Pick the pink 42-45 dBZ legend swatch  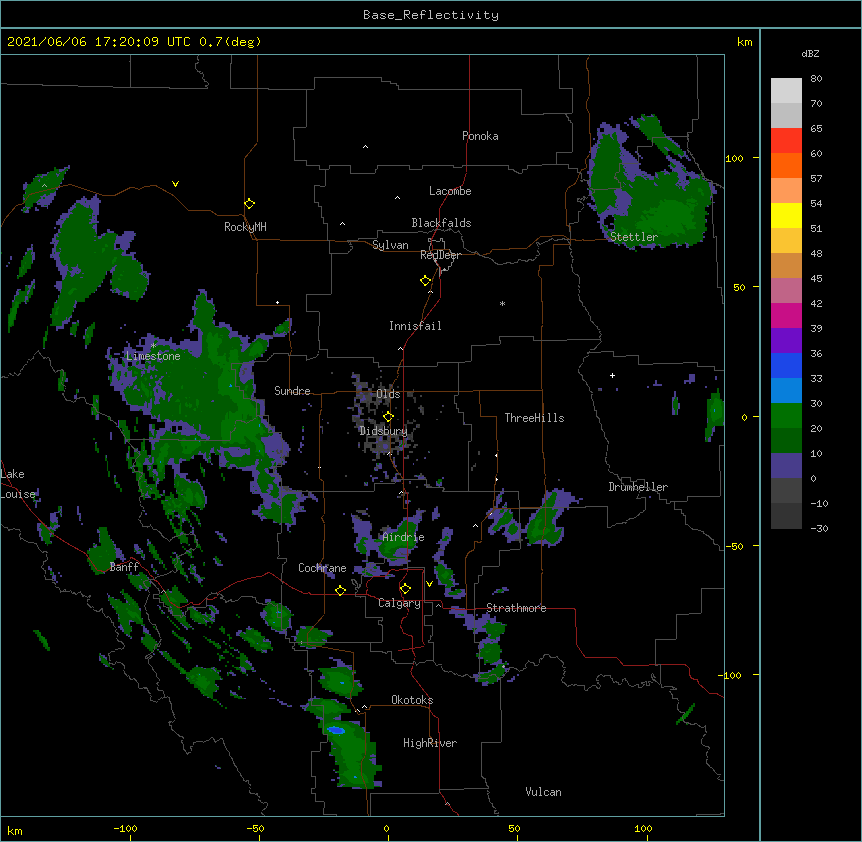786,291
